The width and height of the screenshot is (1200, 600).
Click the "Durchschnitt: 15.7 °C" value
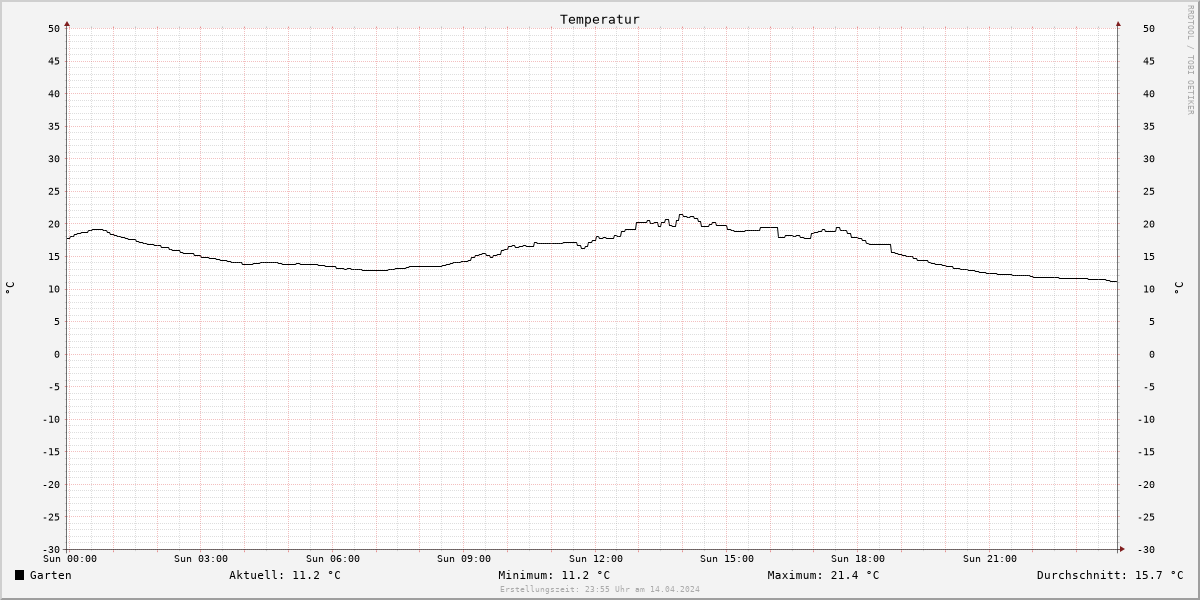coord(1110,575)
